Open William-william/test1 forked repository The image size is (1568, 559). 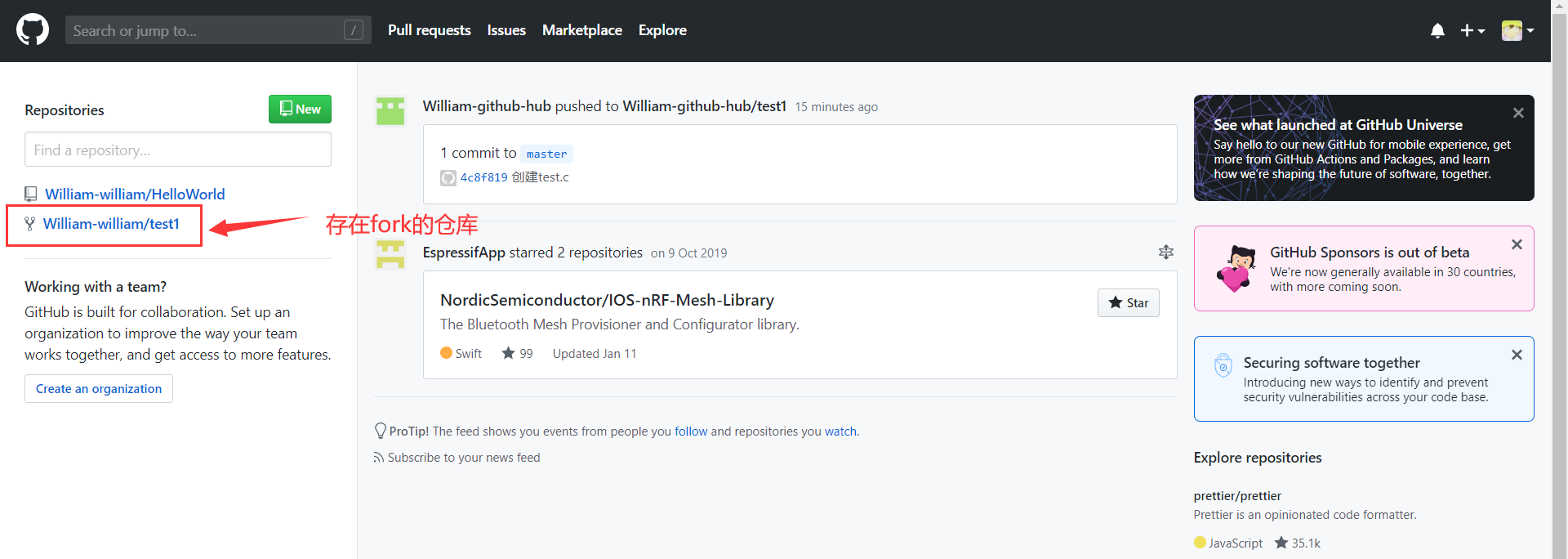[x=111, y=224]
